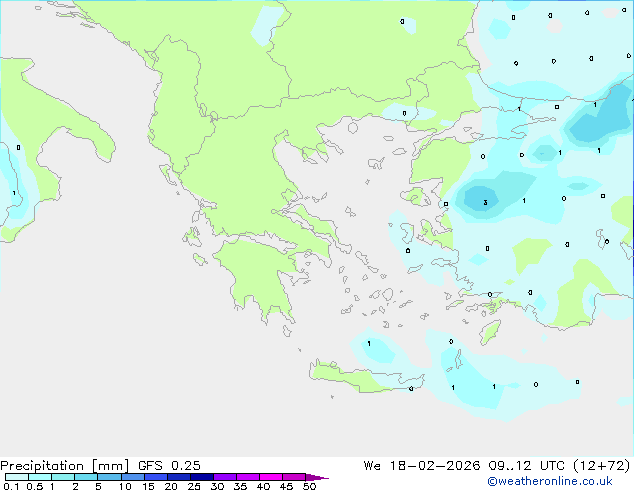Pick the 15–20 mm legend swatch
The width and height of the screenshot is (634, 490).
tap(156, 477)
